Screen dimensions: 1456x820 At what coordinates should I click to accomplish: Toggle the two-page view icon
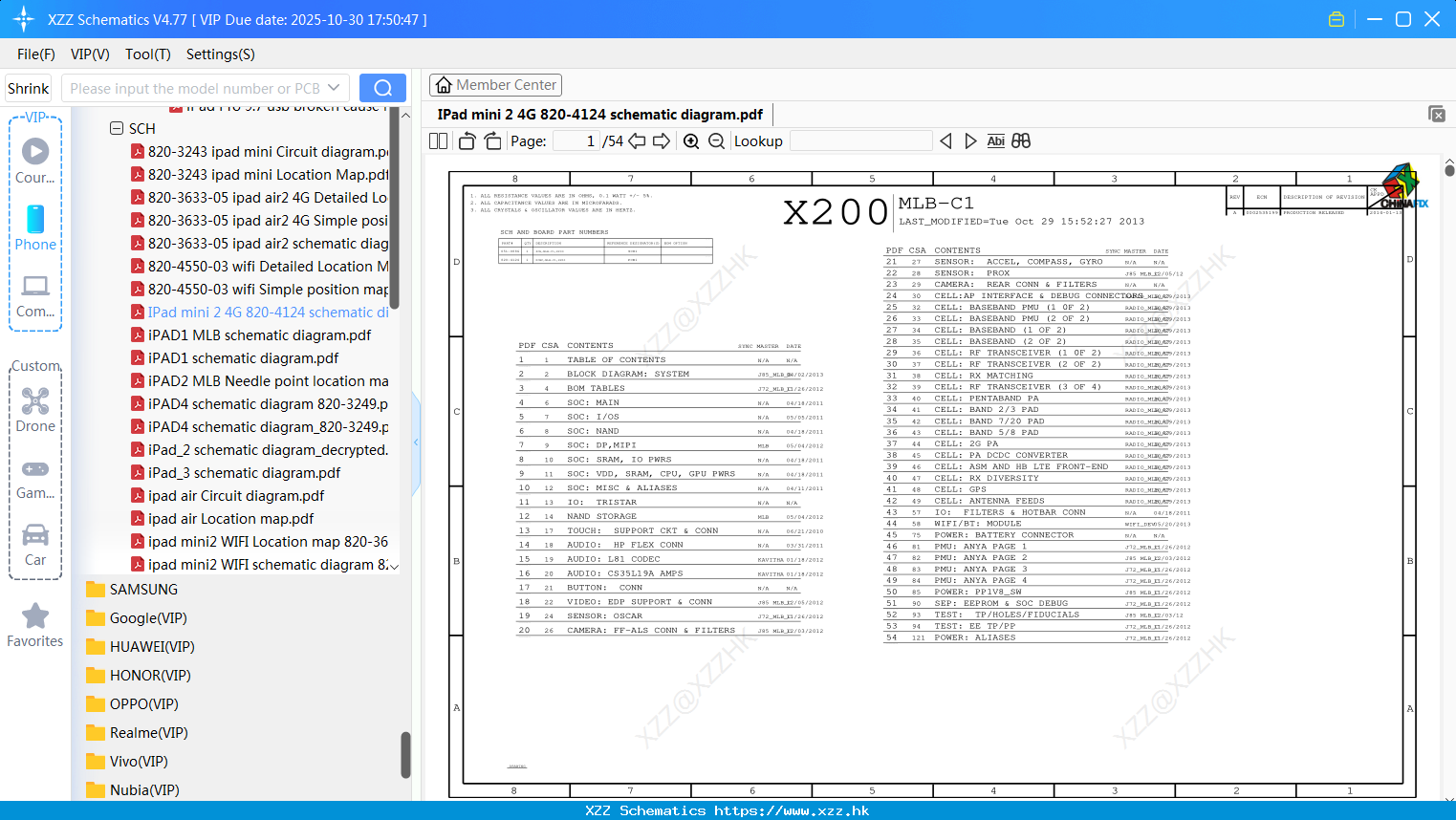point(438,141)
